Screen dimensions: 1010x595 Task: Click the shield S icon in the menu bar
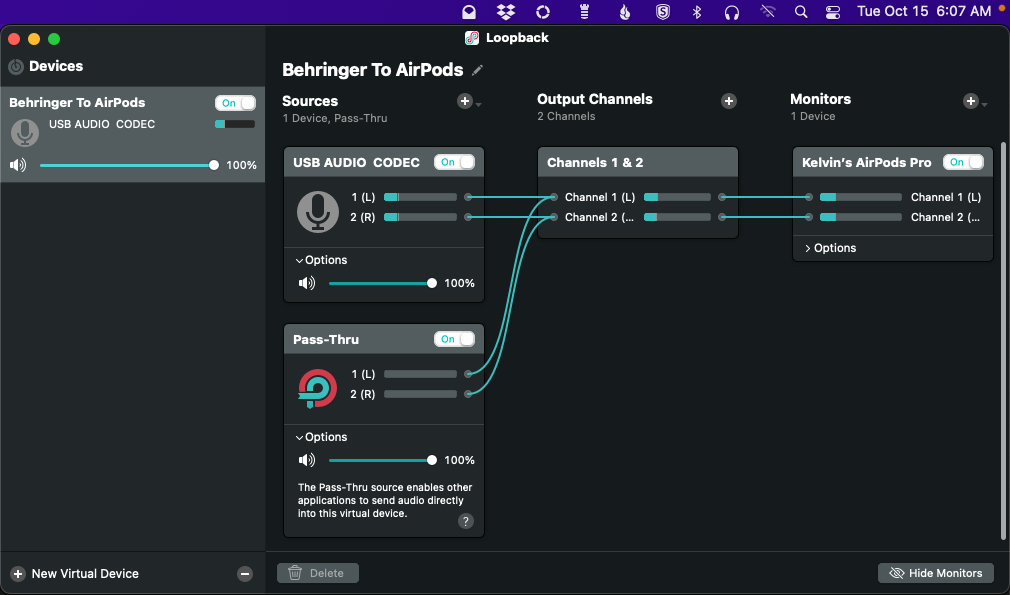[x=663, y=12]
